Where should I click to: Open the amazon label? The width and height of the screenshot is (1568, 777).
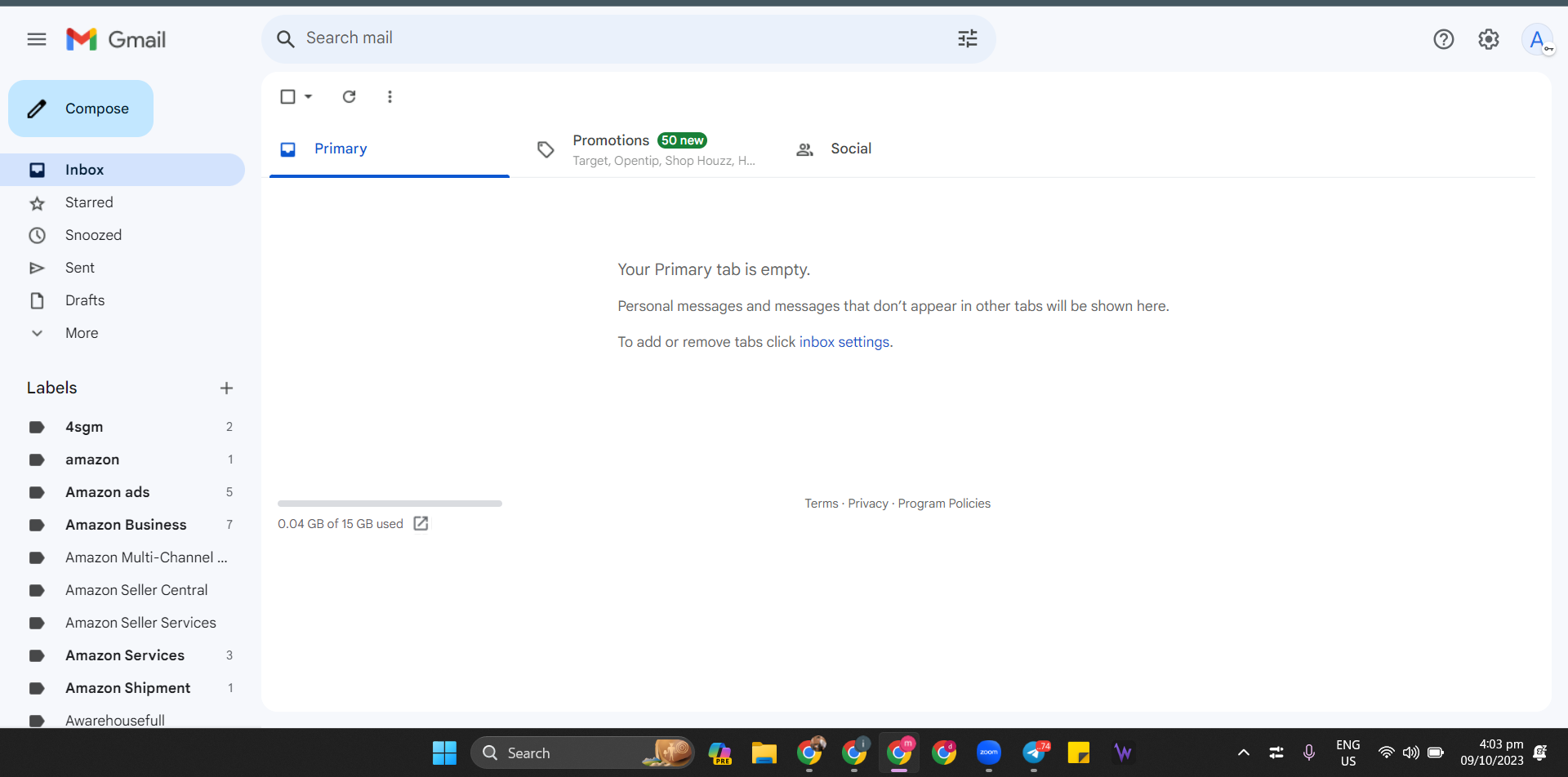coord(122,460)
